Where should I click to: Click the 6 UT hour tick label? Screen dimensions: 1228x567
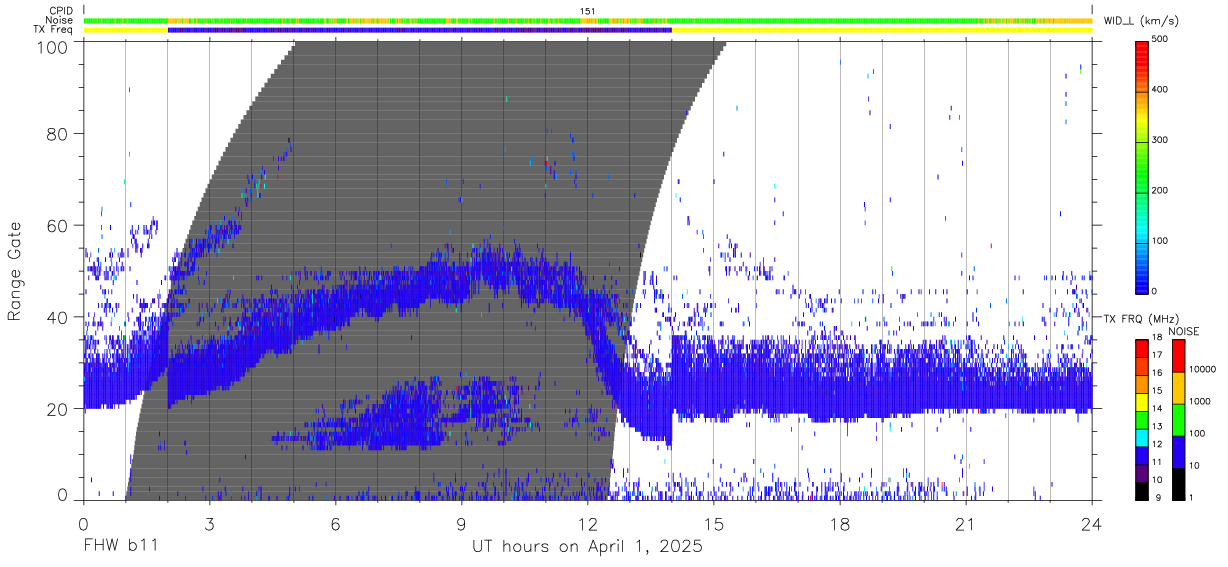335,523
